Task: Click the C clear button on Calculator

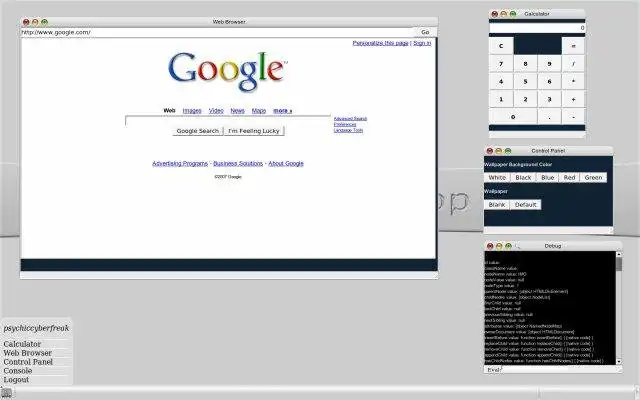Action: pos(501,46)
